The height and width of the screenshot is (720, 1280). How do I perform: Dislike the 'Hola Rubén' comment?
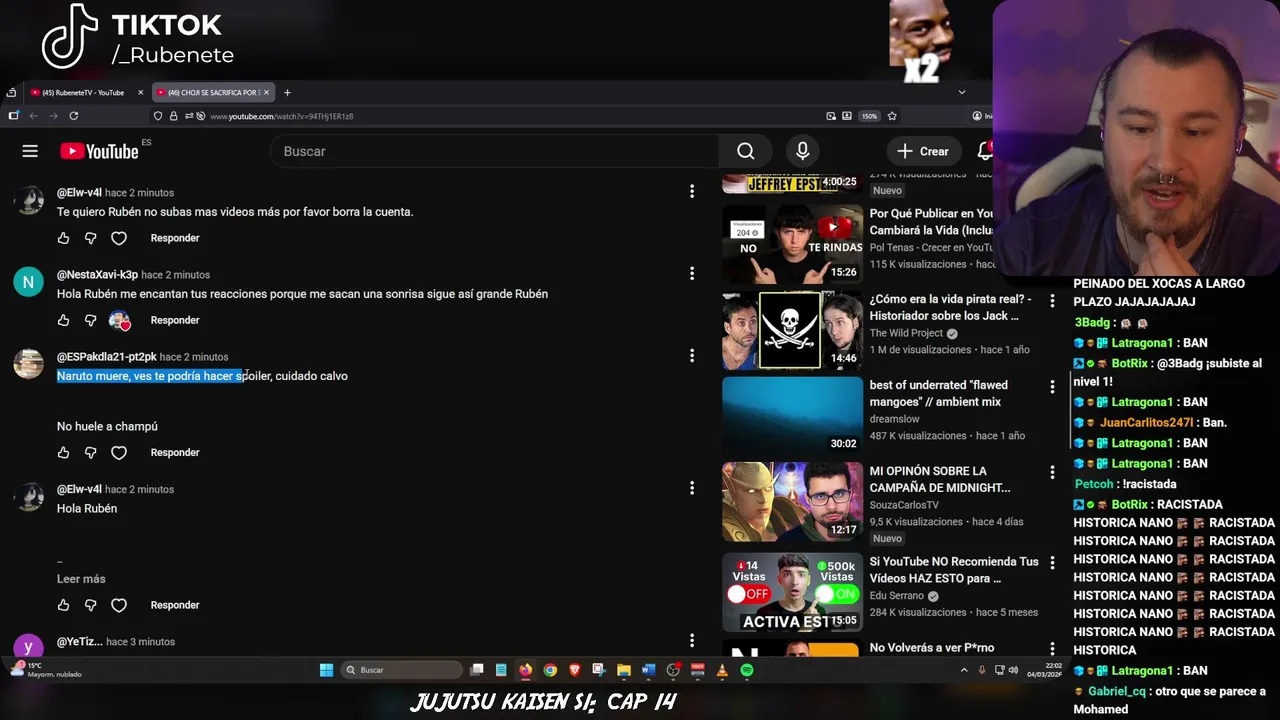tap(91, 605)
